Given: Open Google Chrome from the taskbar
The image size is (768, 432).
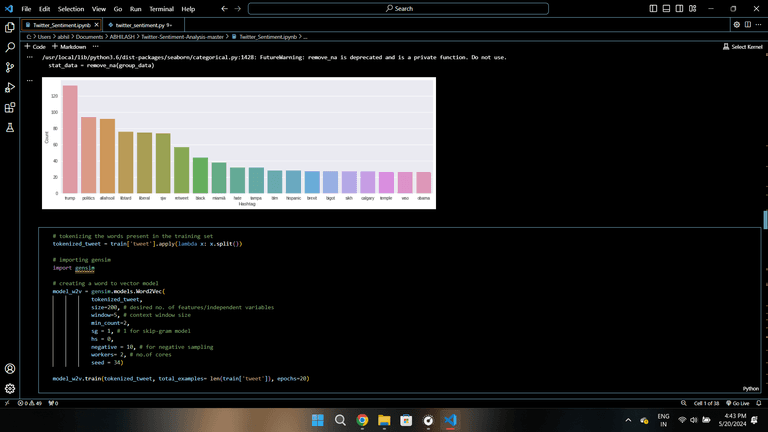Looking at the screenshot, I should point(362,420).
